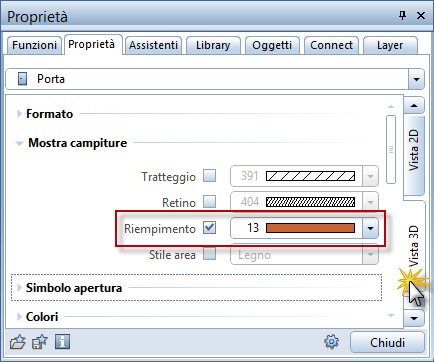This screenshot has width=434, height=362.
Task: Click down arrow below Vista 3D tab
Action: click(x=414, y=318)
